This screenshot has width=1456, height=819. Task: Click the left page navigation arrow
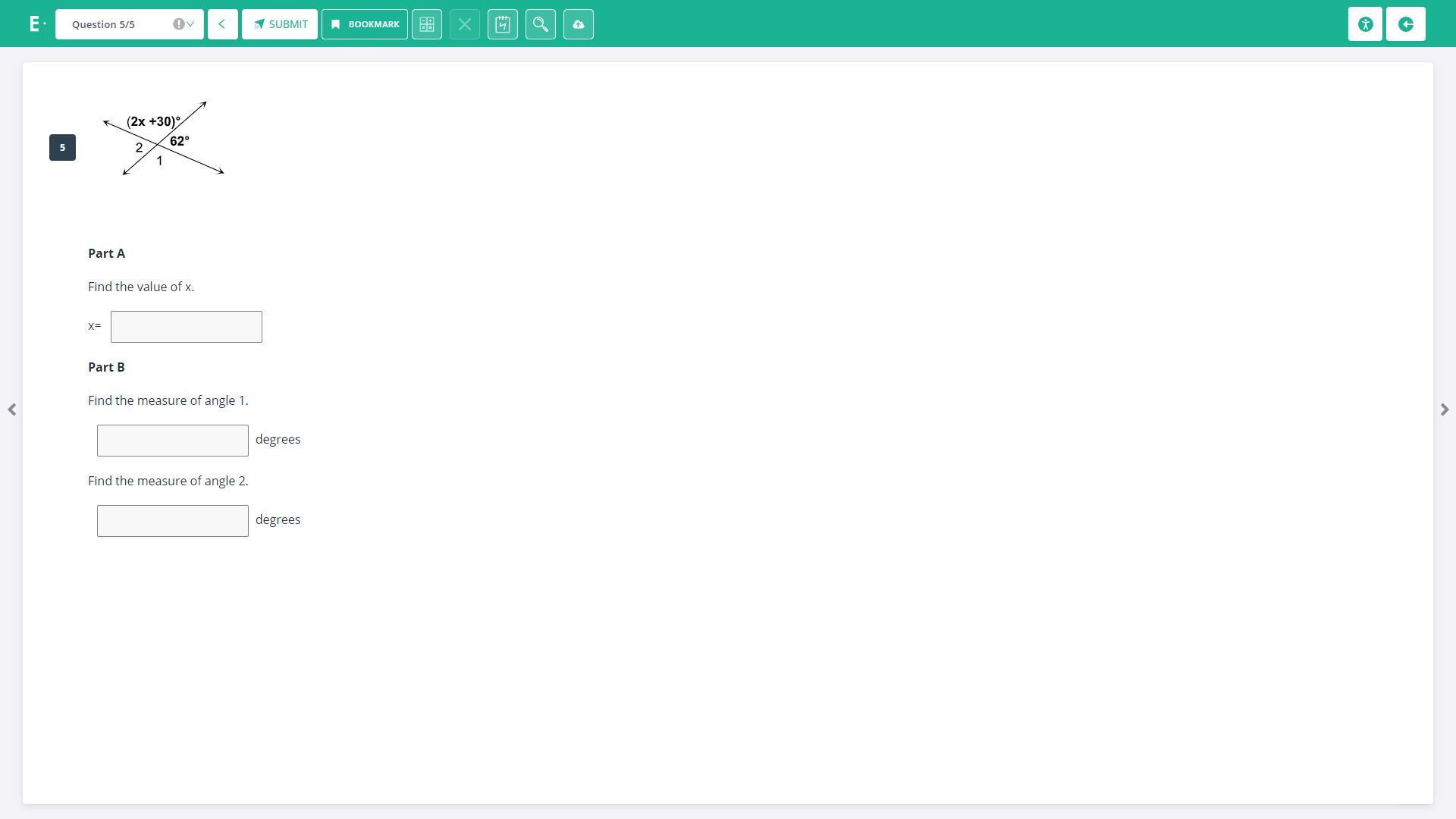tap(11, 409)
